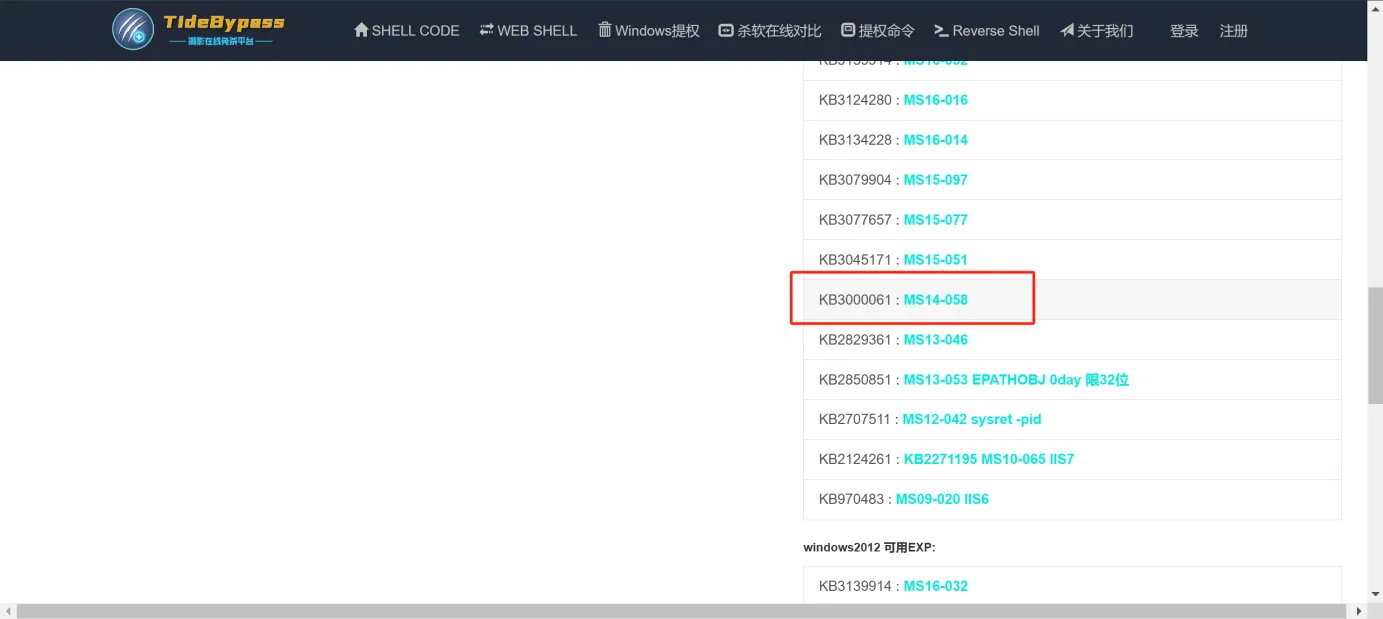Select the KB3124280 text
Screen dimensions: 1383x619
click(855, 100)
